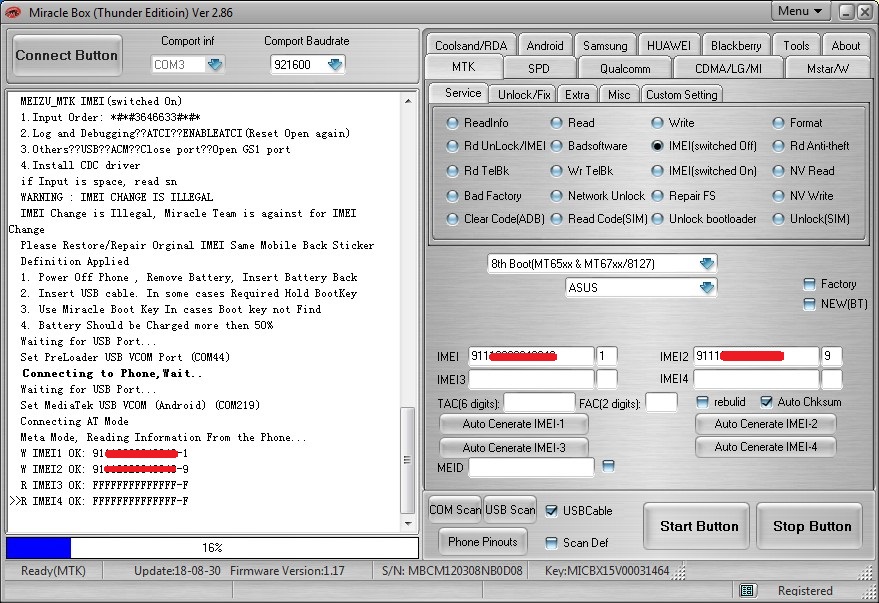879x603 pixels.
Task: Click the USB Scan button
Action: pyautogui.click(x=510, y=509)
